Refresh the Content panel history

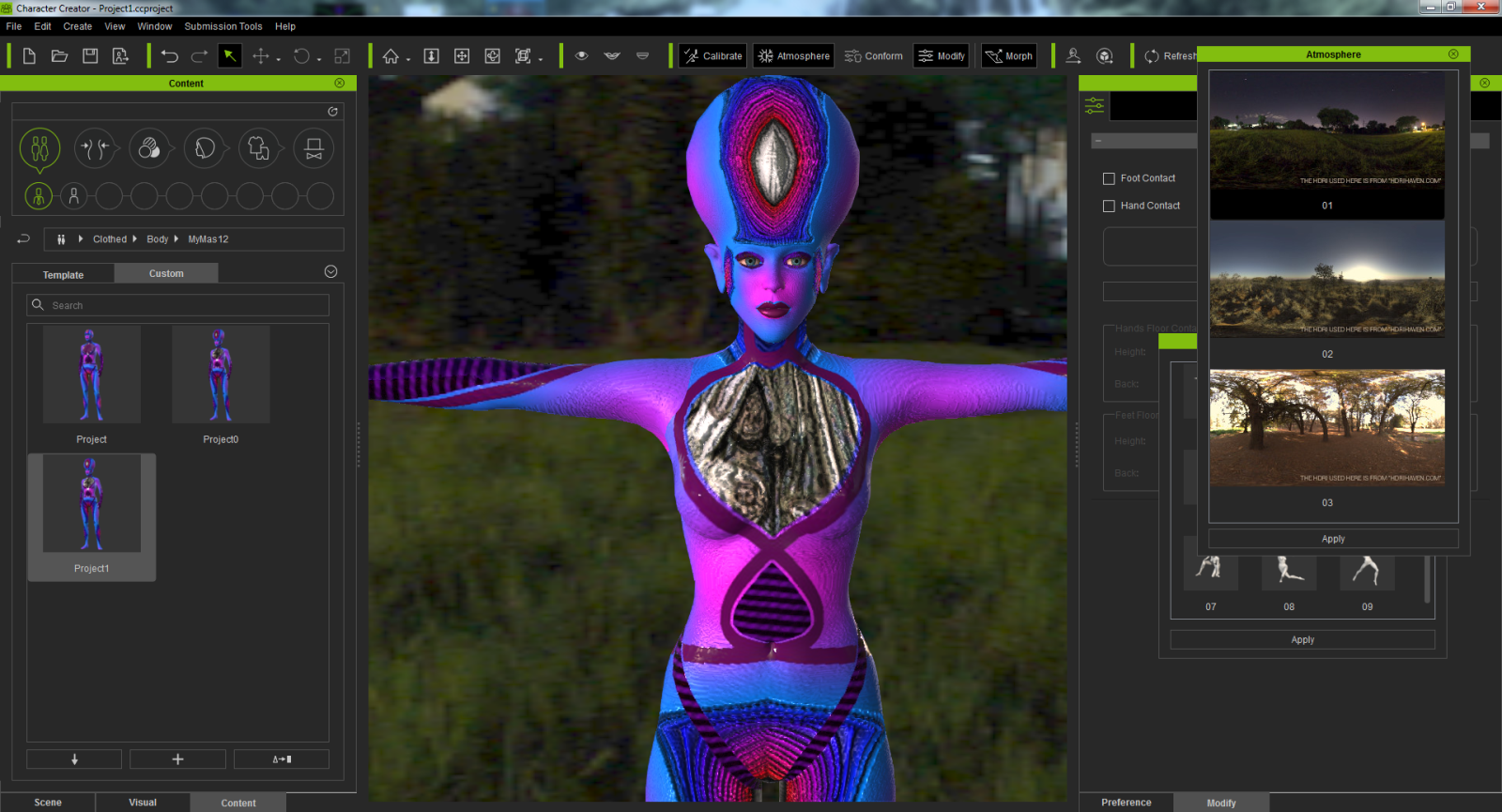(332, 112)
